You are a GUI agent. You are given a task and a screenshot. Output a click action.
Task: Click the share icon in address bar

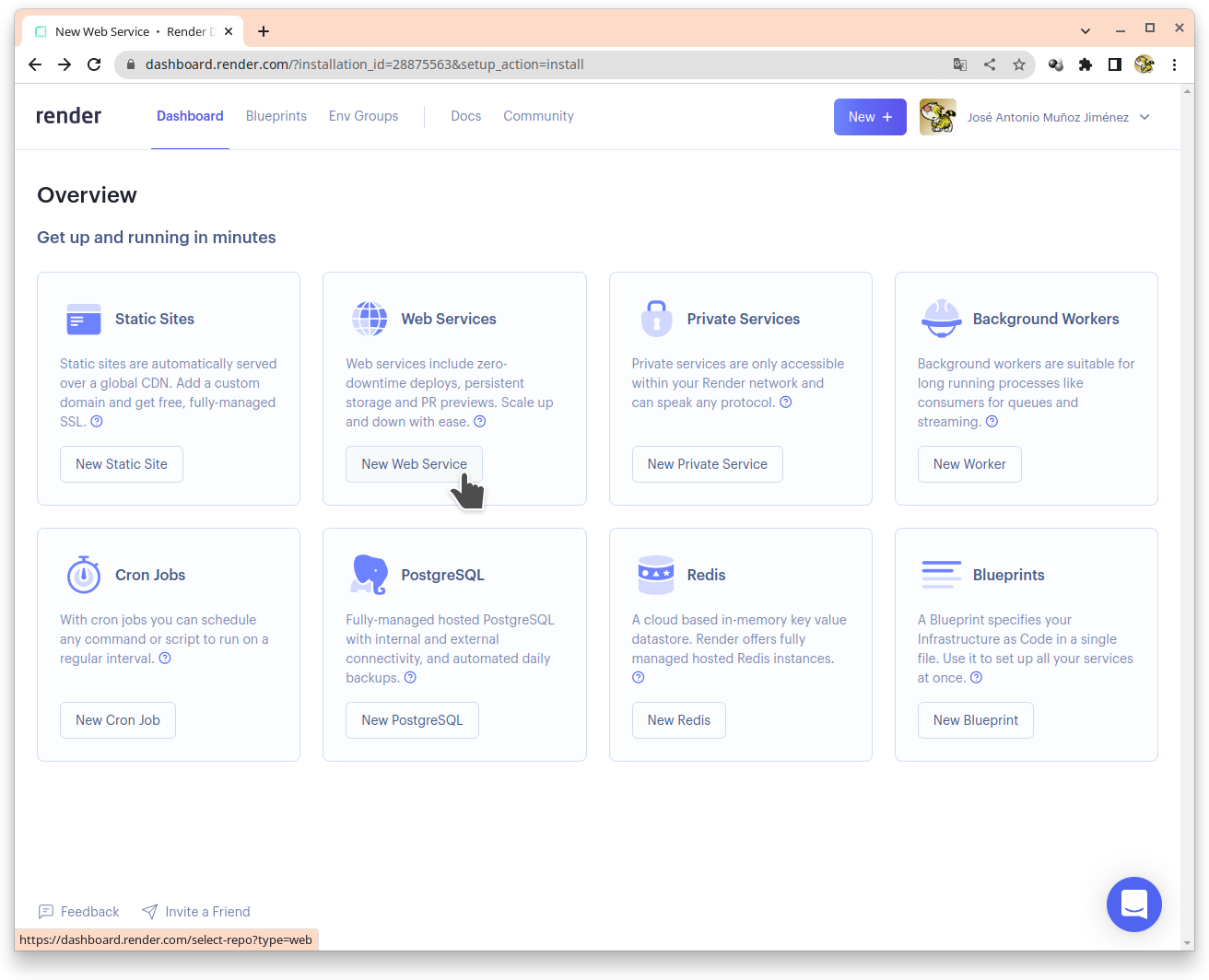click(x=990, y=64)
